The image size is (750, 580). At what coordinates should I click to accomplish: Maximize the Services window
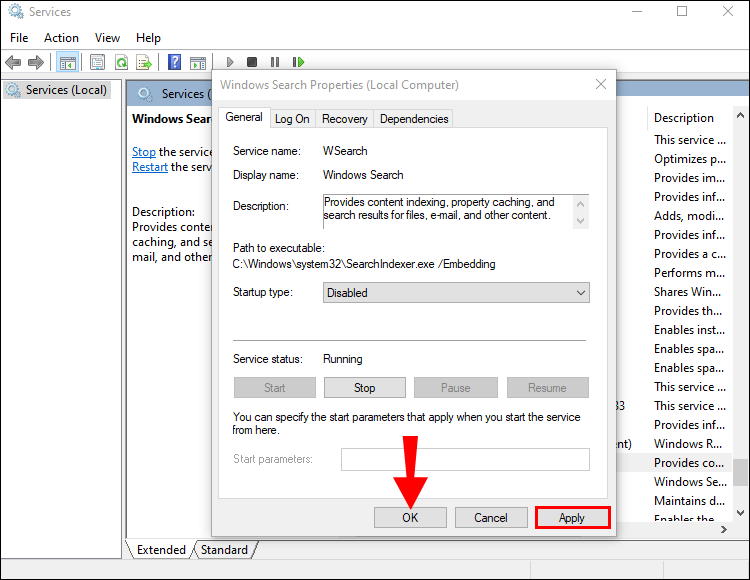coord(682,11)
